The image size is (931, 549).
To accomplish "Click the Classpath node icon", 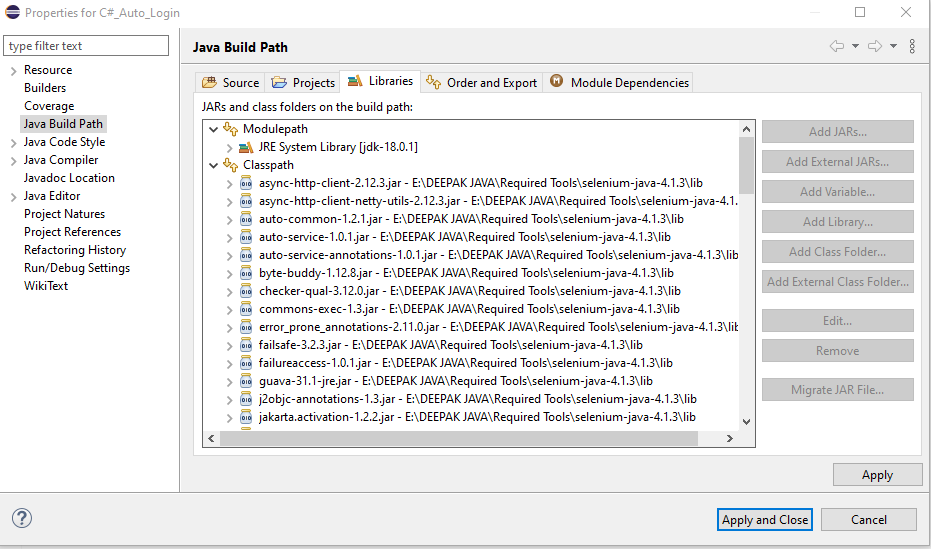I will [x=230, y=165].
